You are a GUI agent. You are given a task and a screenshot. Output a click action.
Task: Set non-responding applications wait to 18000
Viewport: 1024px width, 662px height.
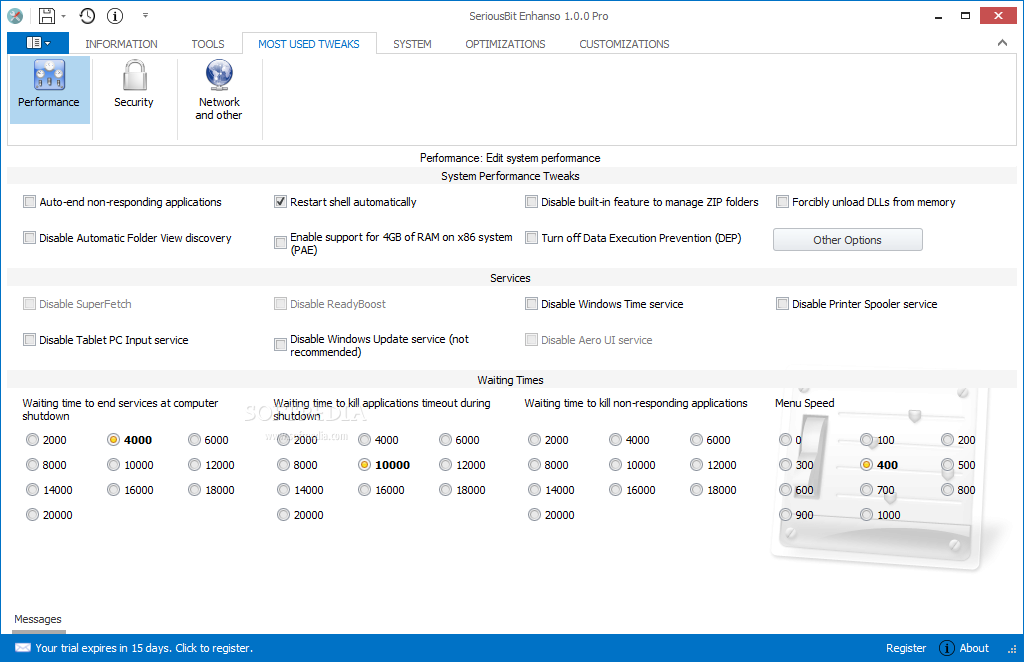697,490
